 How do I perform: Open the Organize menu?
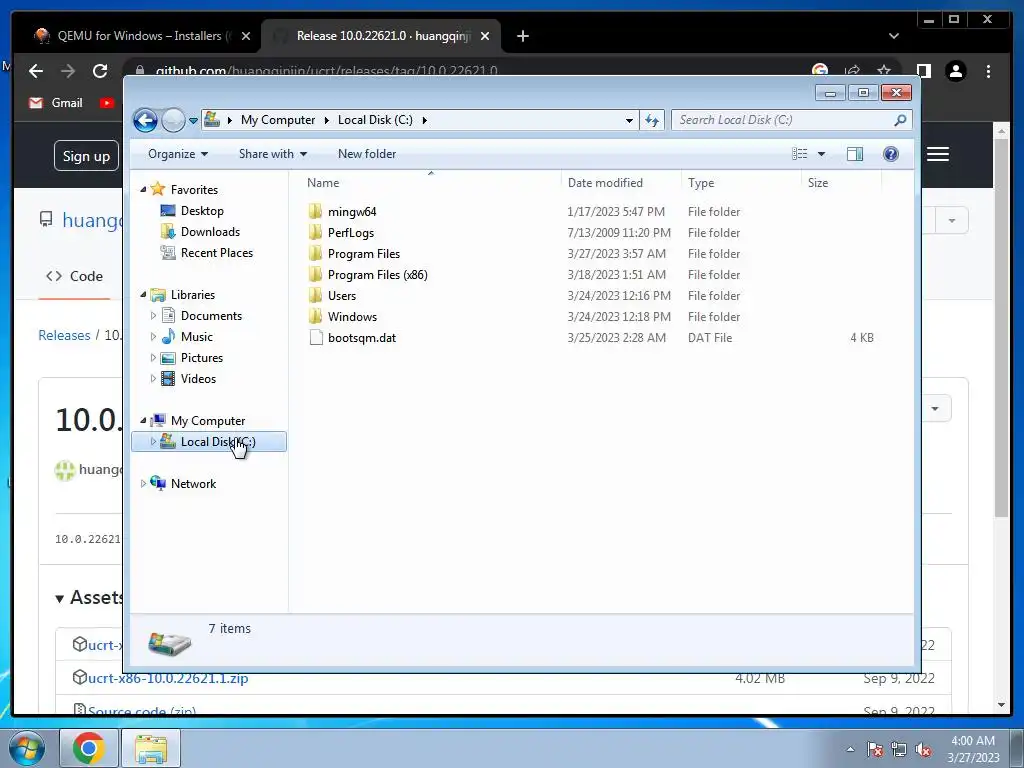coord(178,154)
